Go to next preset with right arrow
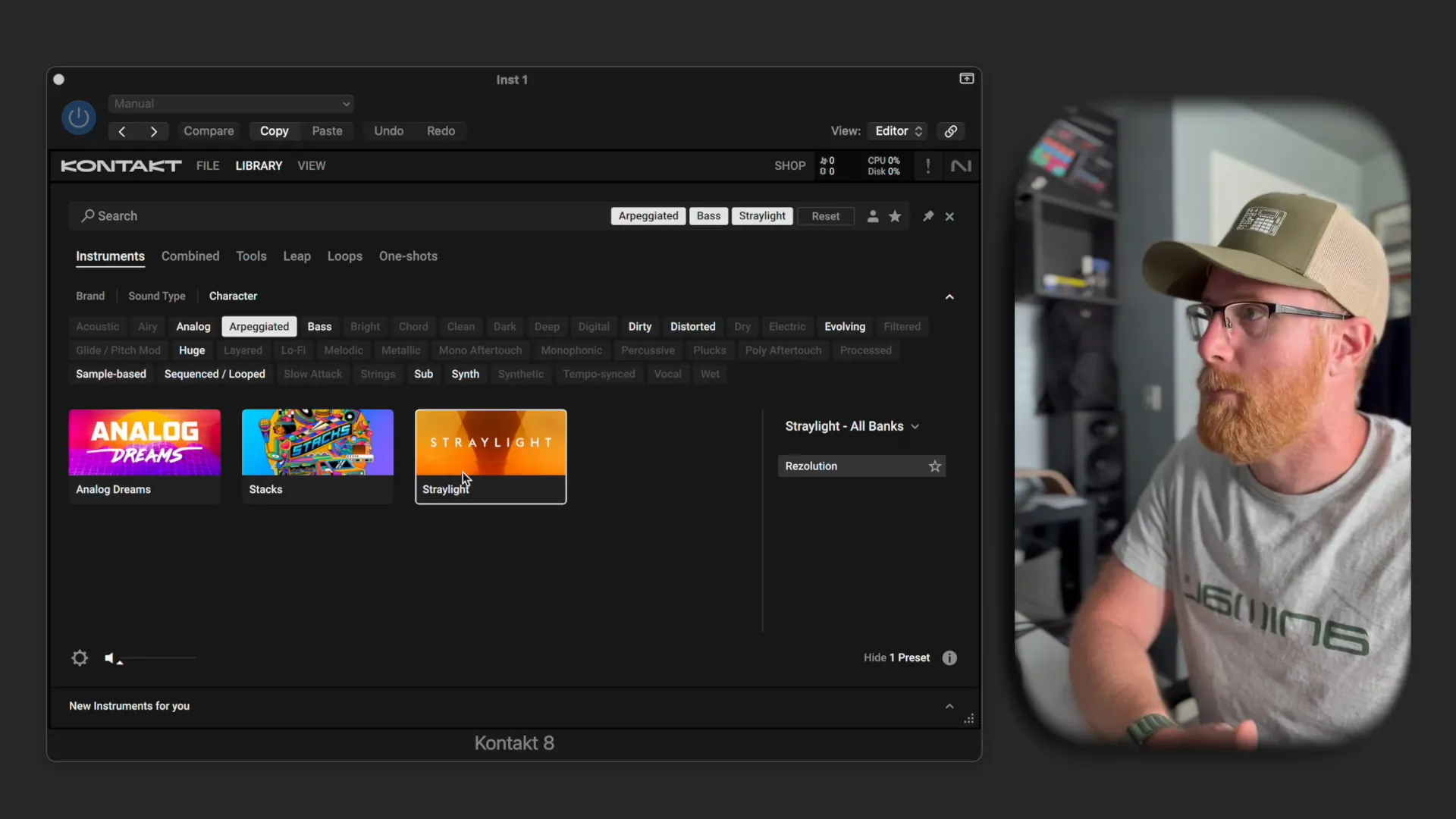The width and height of the screenshot is (1456, 819). 154,131
